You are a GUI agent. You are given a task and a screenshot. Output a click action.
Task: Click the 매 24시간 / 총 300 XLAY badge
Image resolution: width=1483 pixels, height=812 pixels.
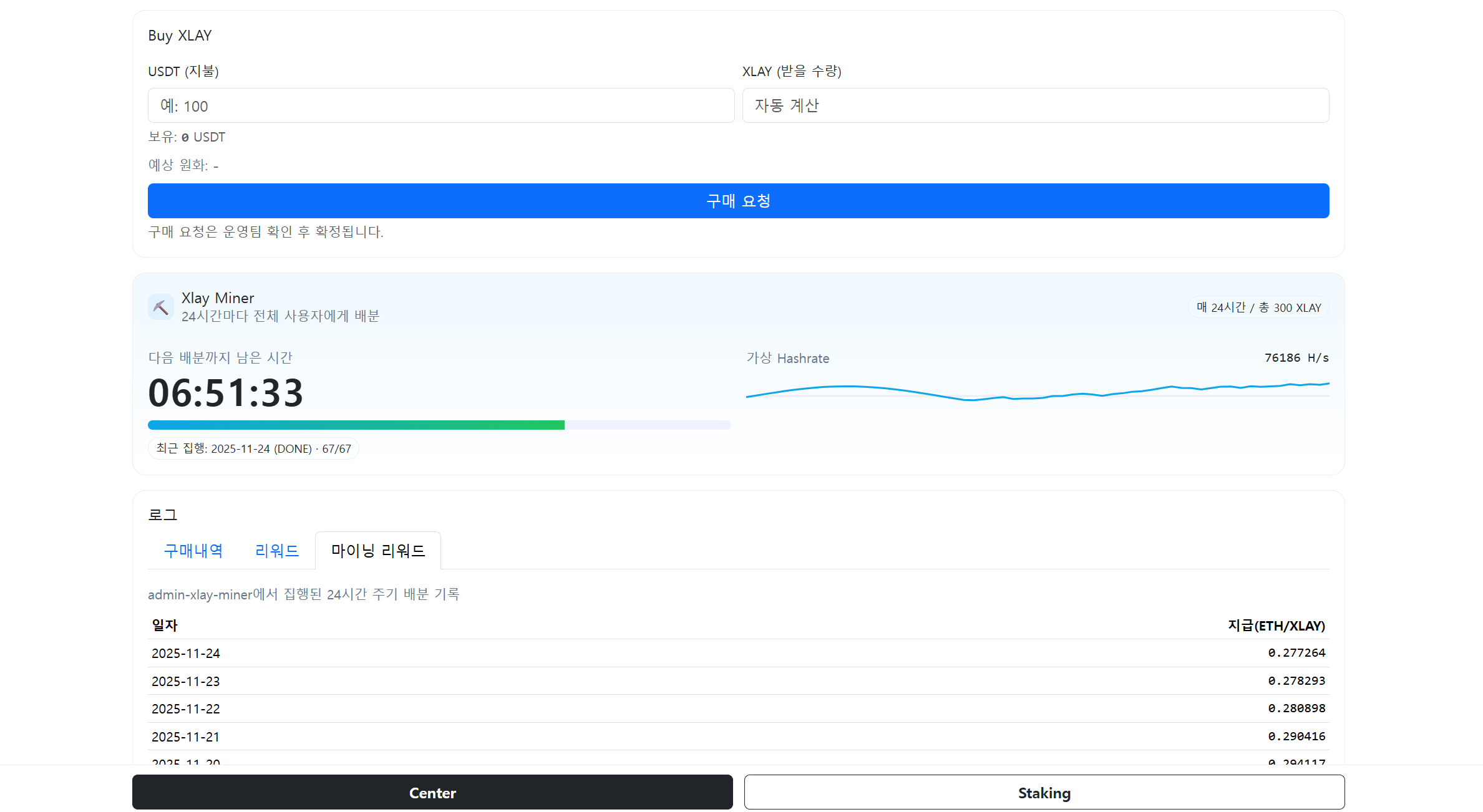coord(1258,307)
